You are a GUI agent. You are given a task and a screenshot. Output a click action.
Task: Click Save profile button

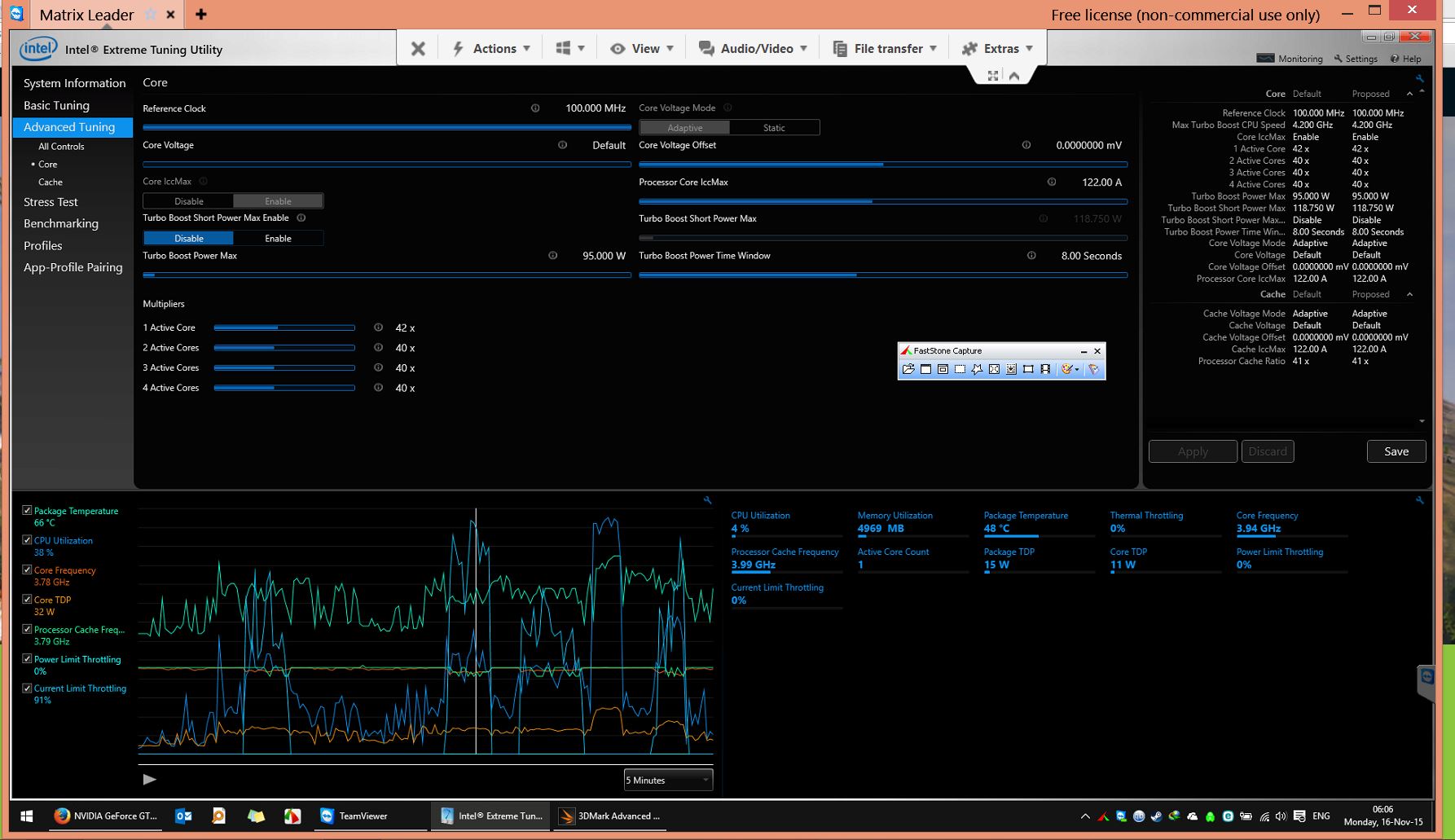[1396, 451]
